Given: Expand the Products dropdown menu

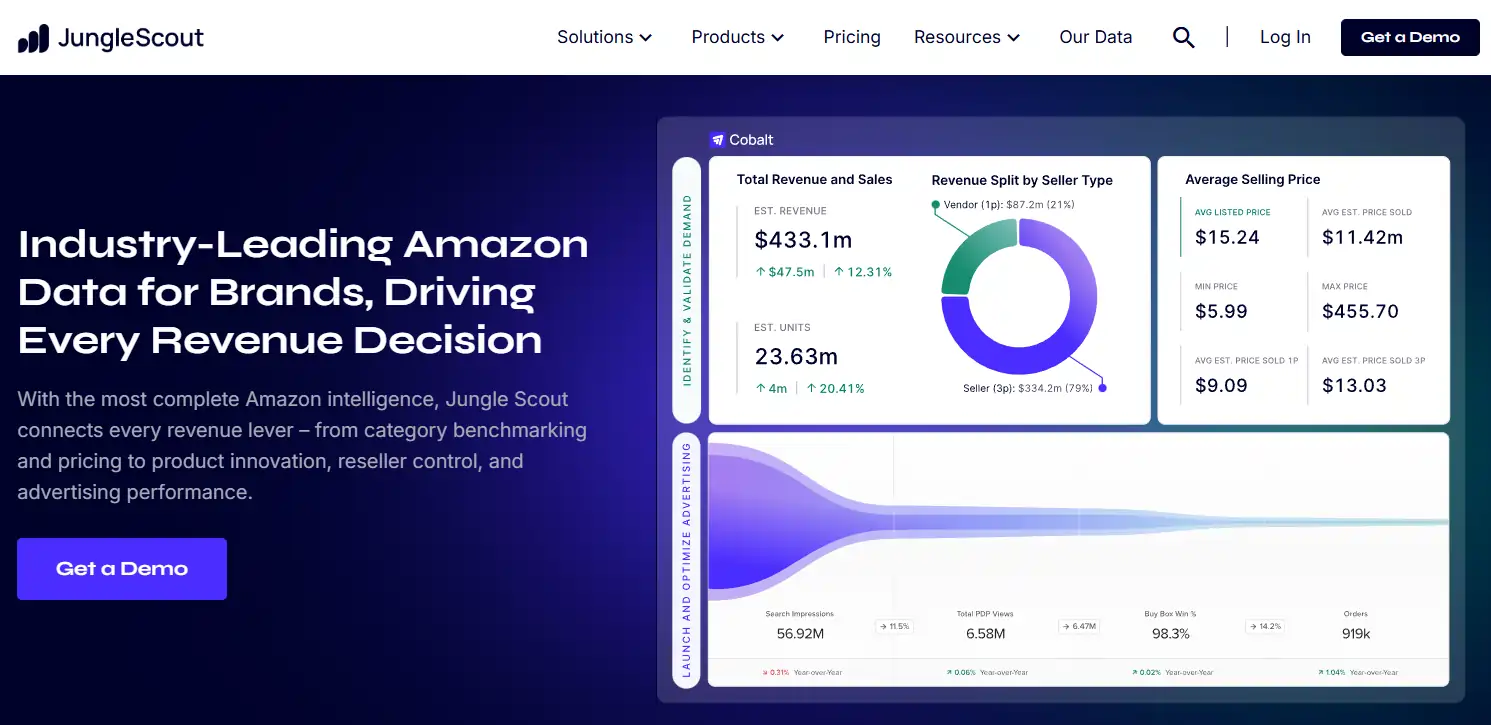Looking at the screenshot, I should point(737,38).
